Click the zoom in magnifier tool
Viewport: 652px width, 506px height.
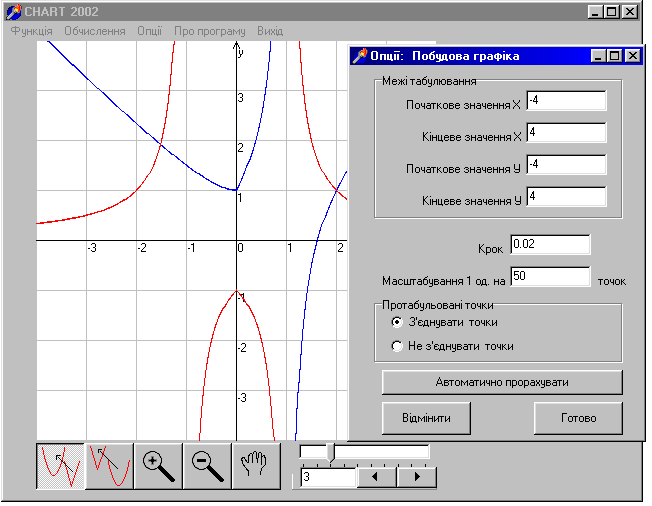coord(158,466)
